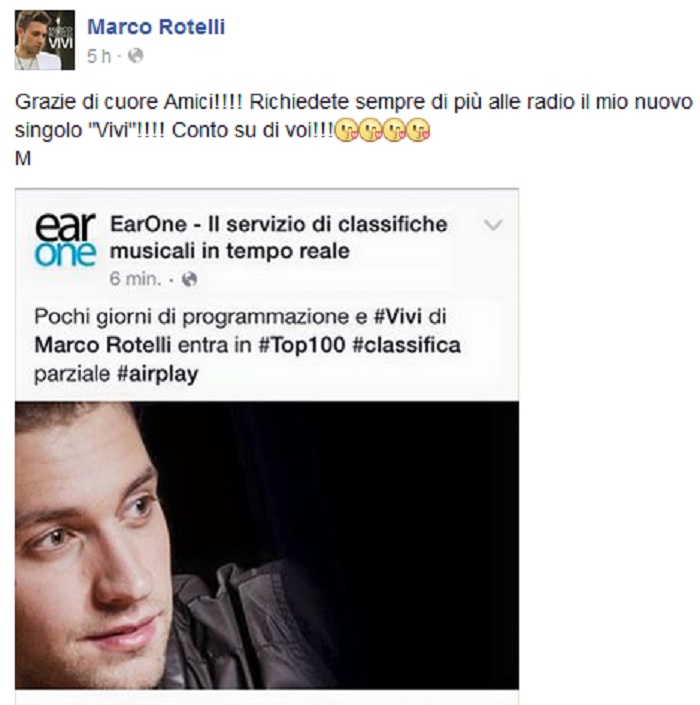
Task: Open the #classifica hashtag
Action: click(407, 345)
